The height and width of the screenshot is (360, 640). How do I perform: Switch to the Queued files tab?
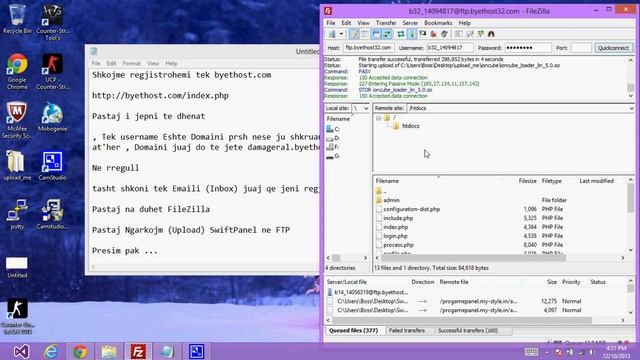353,331
